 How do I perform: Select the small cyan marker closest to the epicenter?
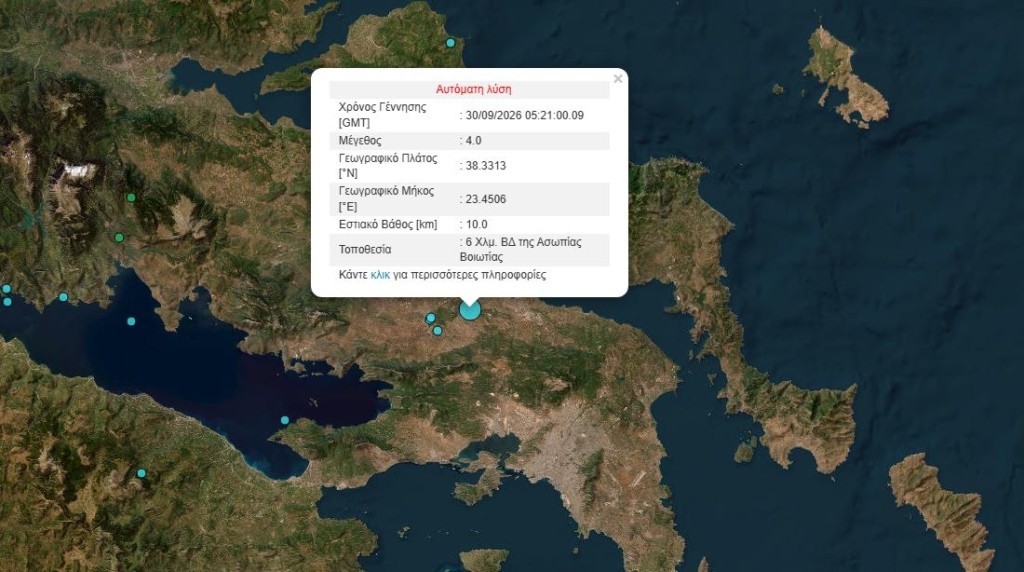[x=430, y=318]
